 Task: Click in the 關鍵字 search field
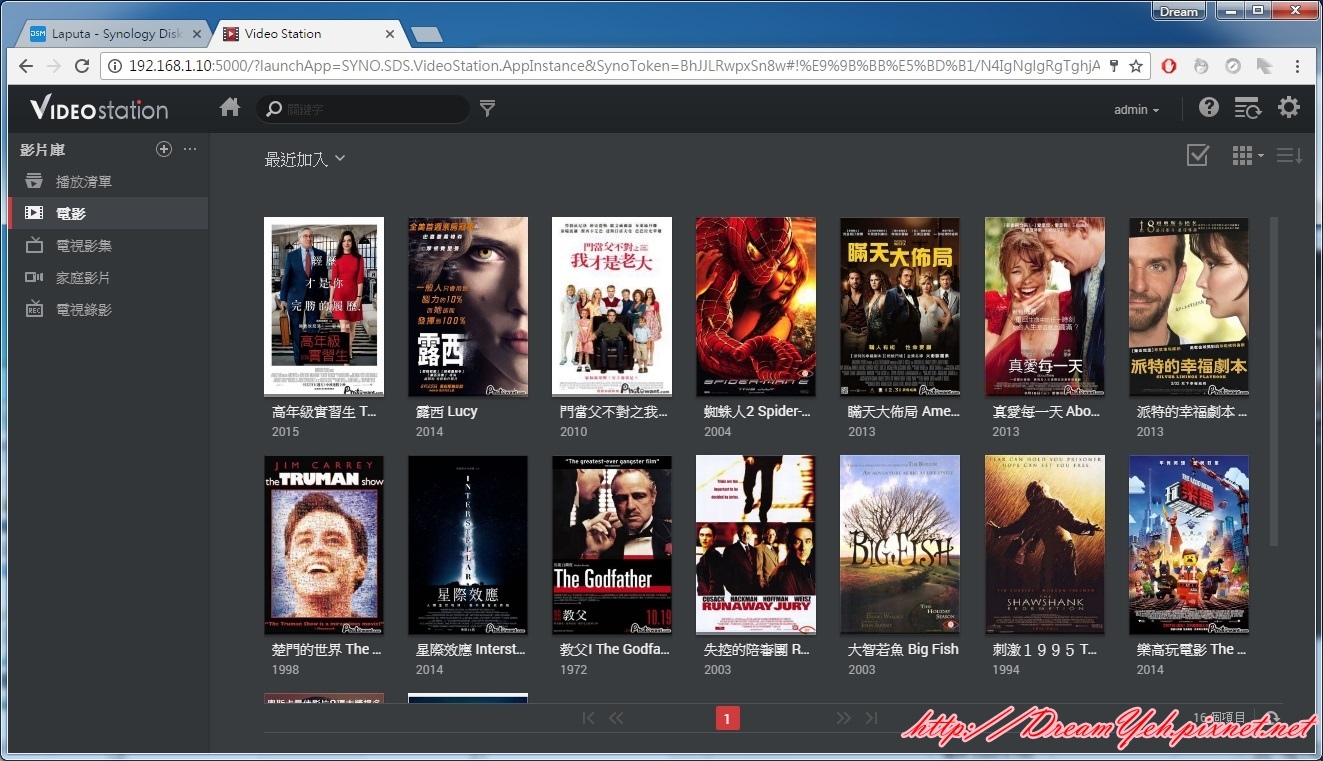[x=363, y=109]
